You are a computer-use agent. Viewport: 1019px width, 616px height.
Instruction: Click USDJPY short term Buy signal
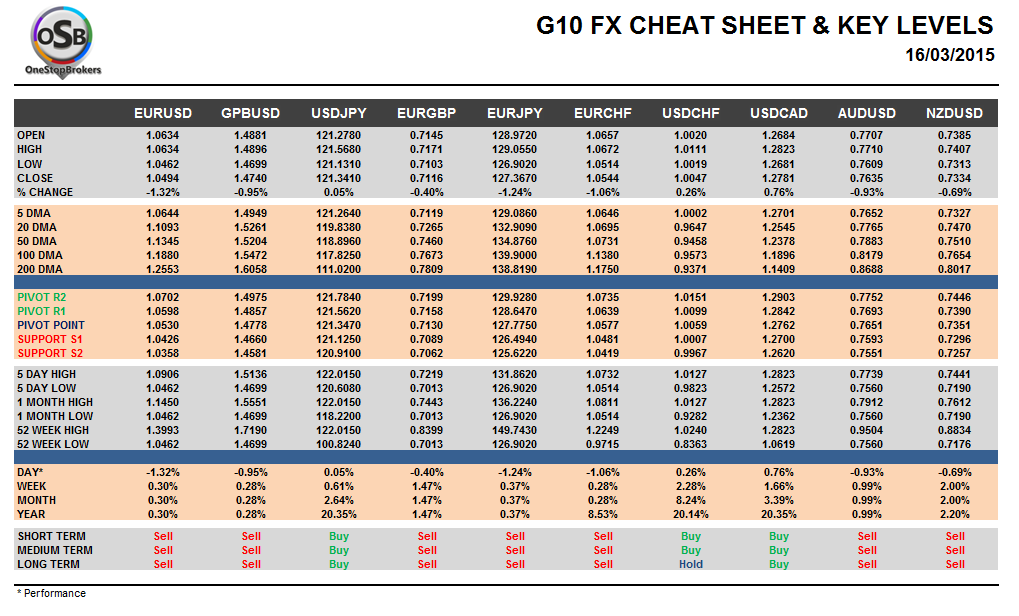339,536
